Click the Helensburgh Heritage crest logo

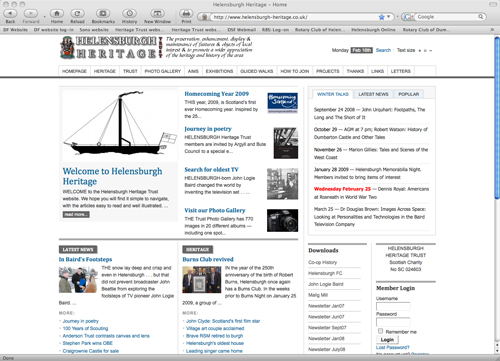[x=67, y=48]
